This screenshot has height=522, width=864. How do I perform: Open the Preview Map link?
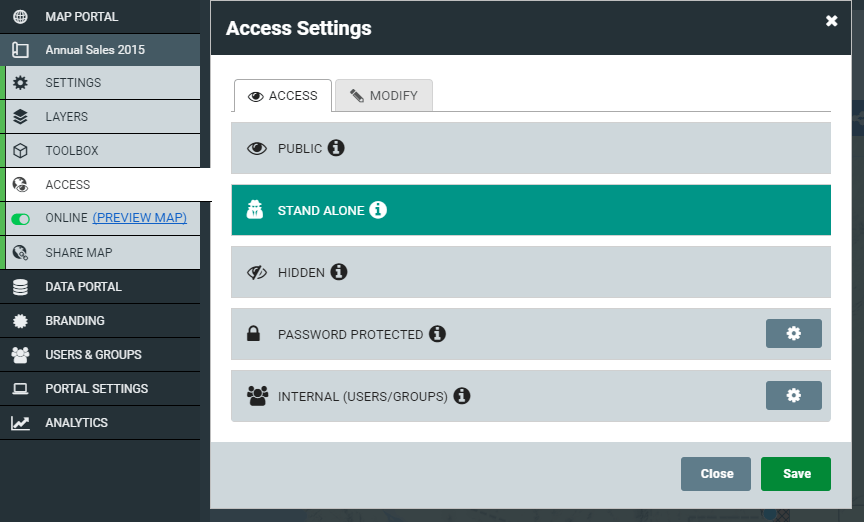point(139,218)
